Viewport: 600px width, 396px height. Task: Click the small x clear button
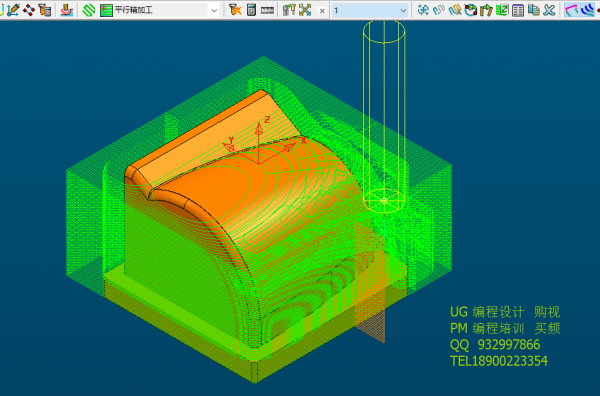pos(322,11)
